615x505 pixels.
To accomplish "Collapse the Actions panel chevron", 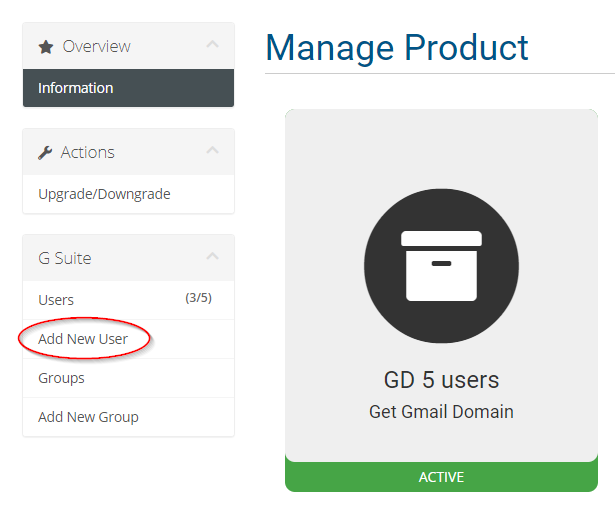I will pyautogui.click(x=213, y=150).
